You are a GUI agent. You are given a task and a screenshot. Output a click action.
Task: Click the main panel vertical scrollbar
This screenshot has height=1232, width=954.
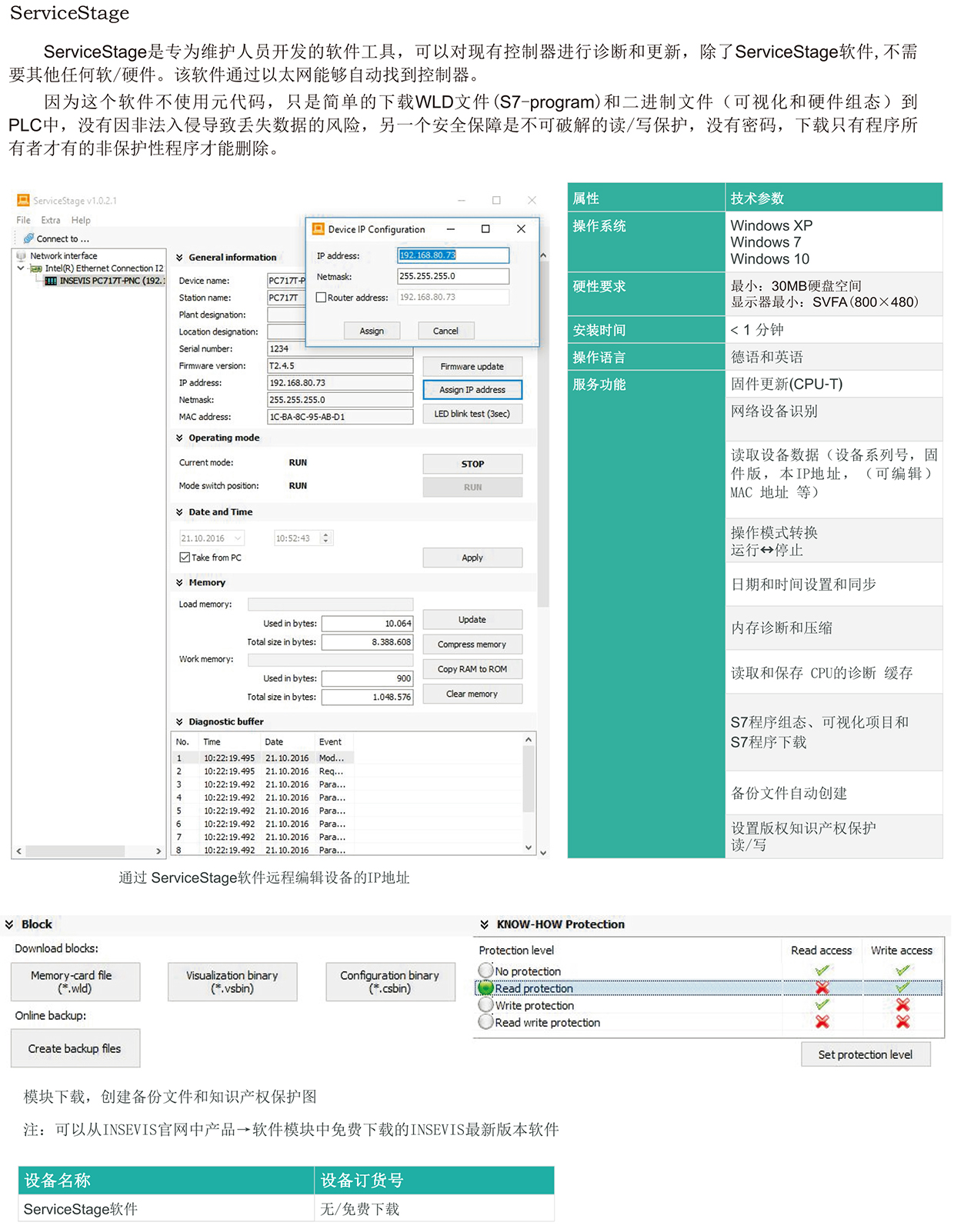click(543, 553)
